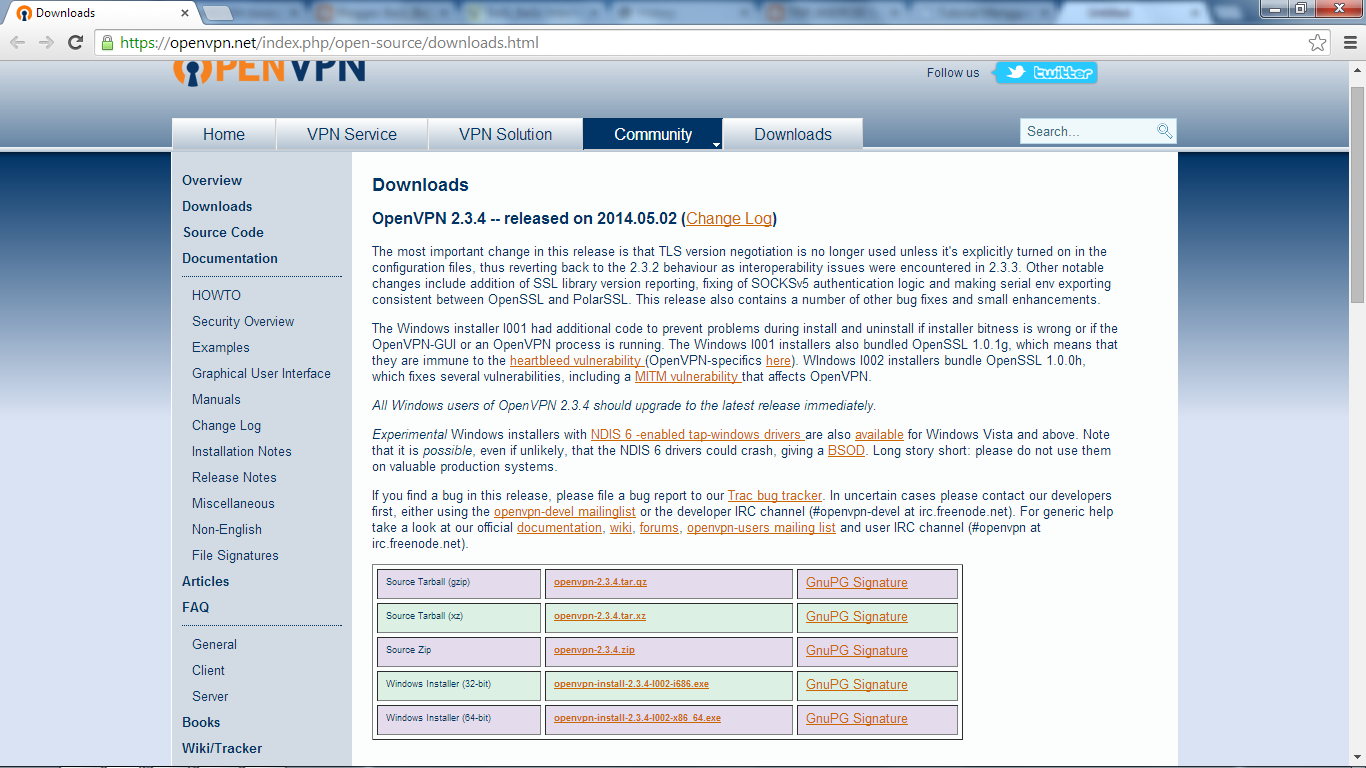1366x768 pixels.
Task: Click the search magnifier icon
Action: coord(1164,131)
